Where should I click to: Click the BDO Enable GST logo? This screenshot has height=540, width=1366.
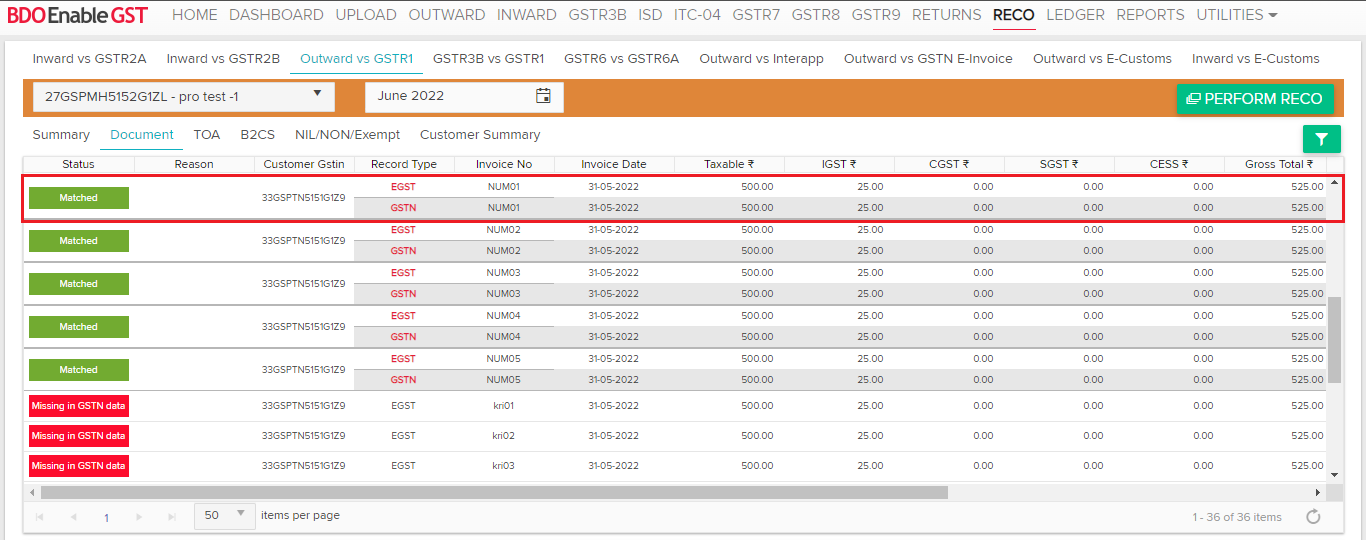pyautogui.click(x=78, y=15)
